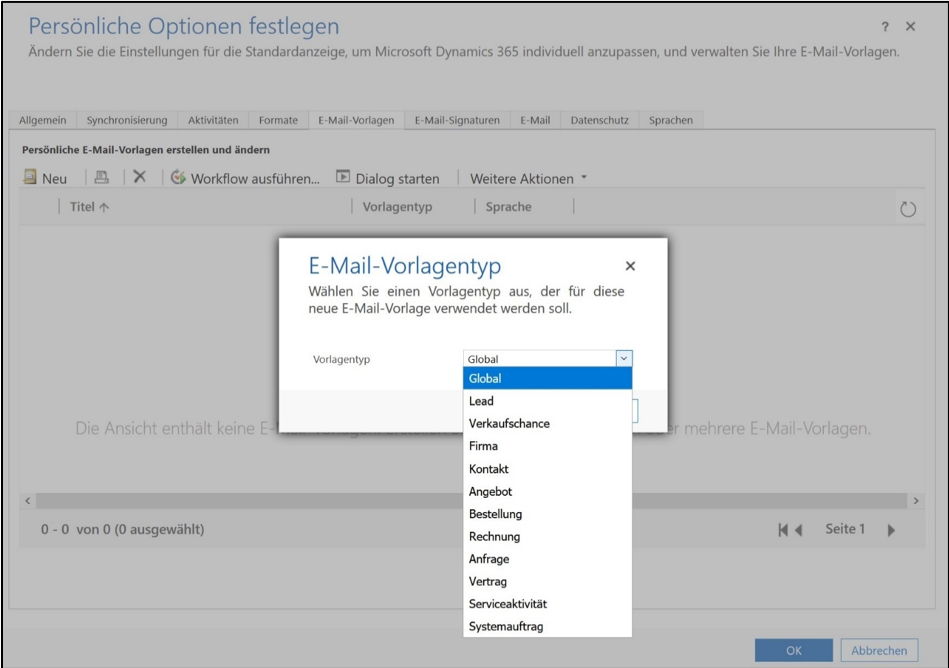Click the horizontal scrollbar track

pos(471,500)
